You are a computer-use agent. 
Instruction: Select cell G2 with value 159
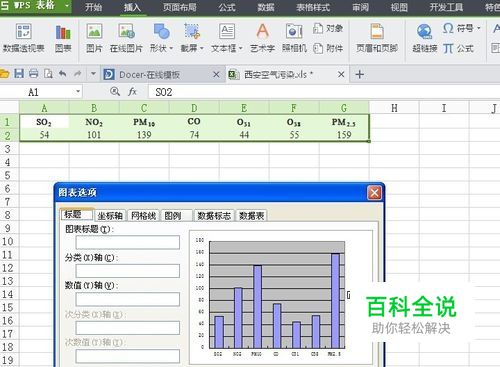pos(344,135)
